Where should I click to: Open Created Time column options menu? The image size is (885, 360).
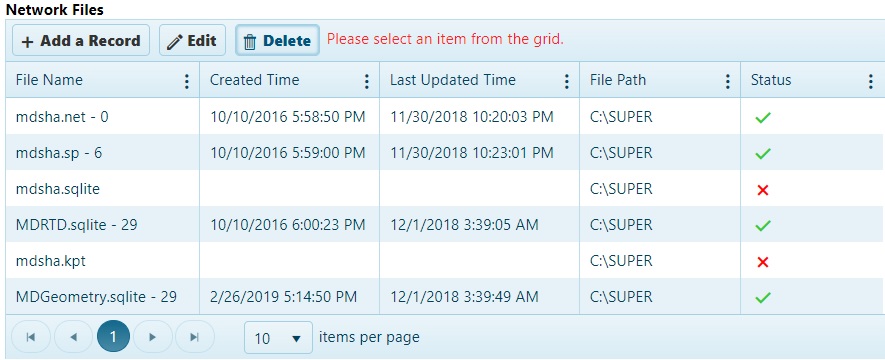tap(367, 81)
